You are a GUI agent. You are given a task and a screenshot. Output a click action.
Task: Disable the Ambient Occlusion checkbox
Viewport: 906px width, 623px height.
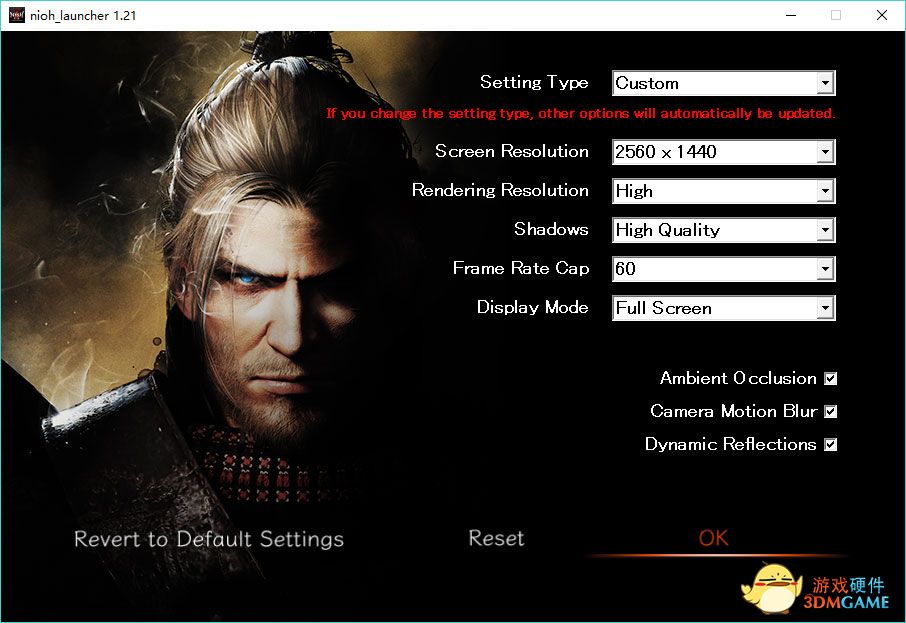coord(831,379)
